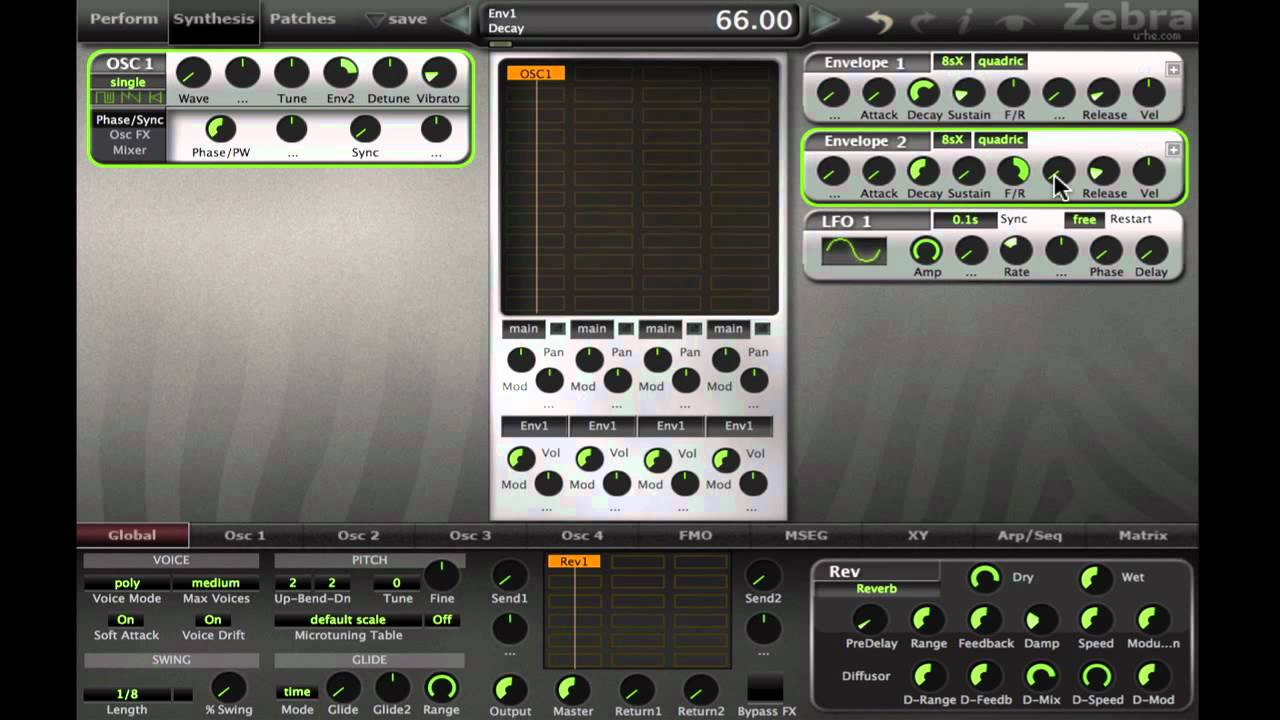Click the OSC1 module in the grid
Image resolution: width=1280 pixels, height=720 pixels.
(x=536, y=73)
